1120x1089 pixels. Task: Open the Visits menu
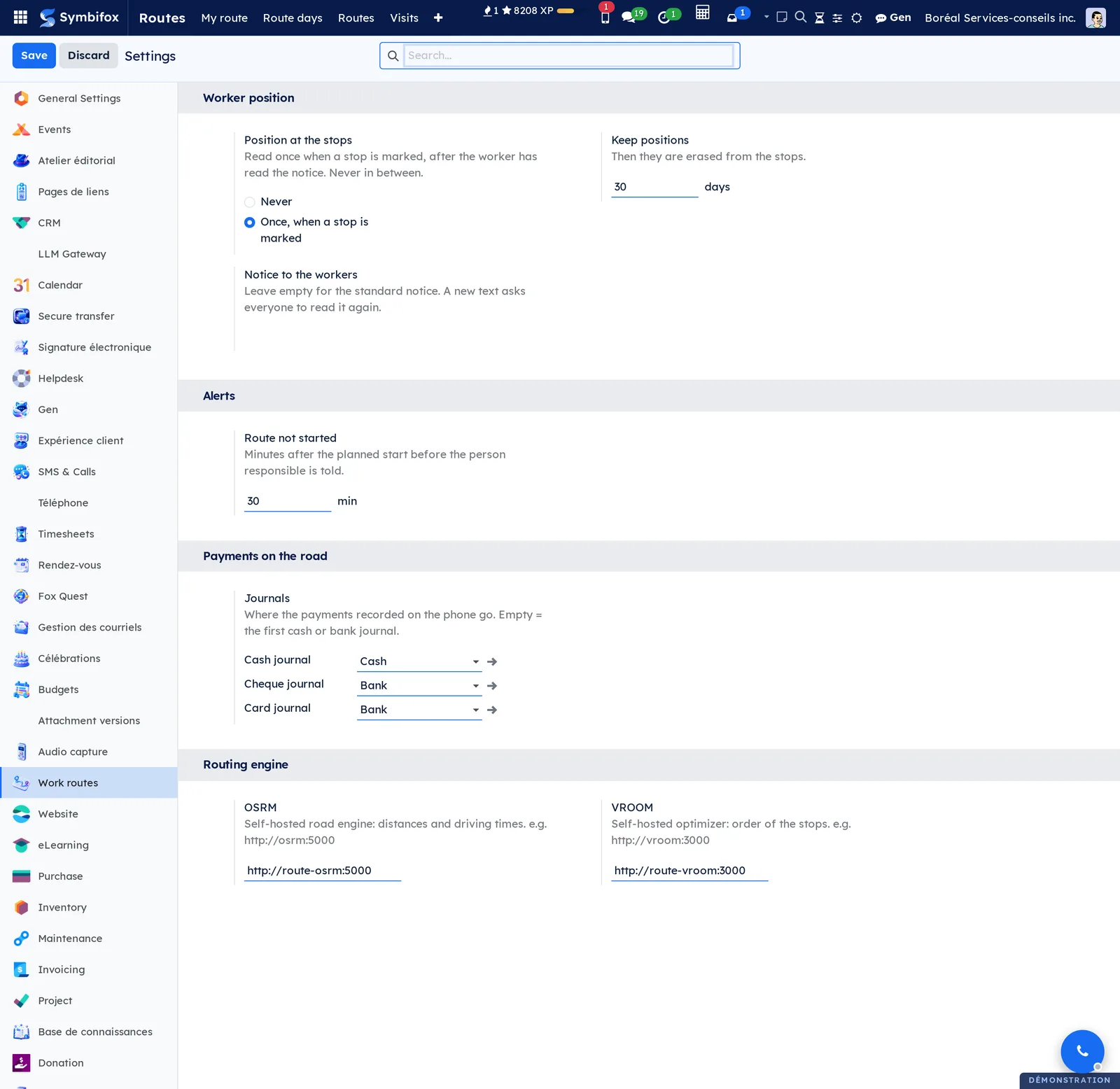405,17
